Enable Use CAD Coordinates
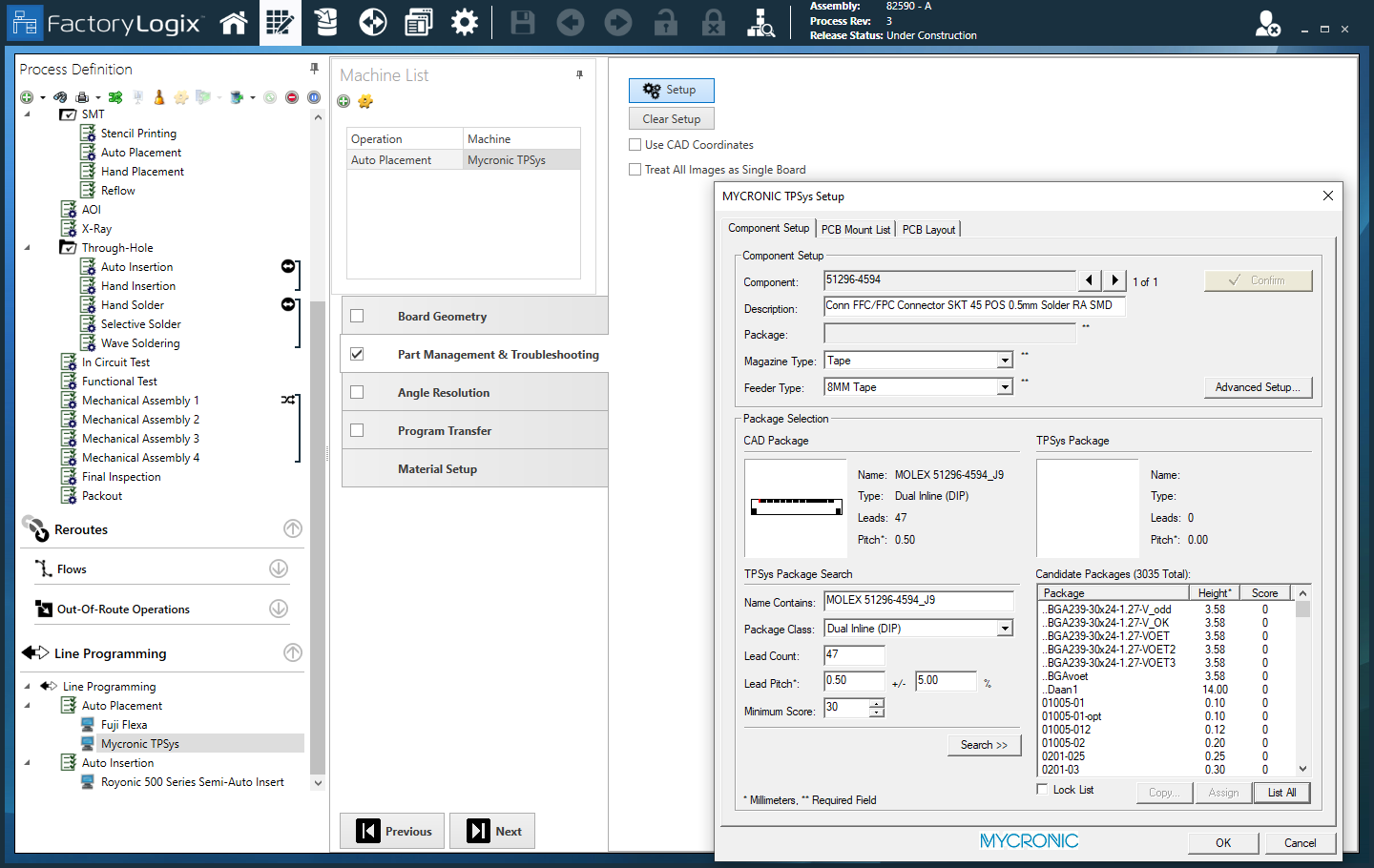This screenshot has height=868, width=1374. (x=635, y=144)
